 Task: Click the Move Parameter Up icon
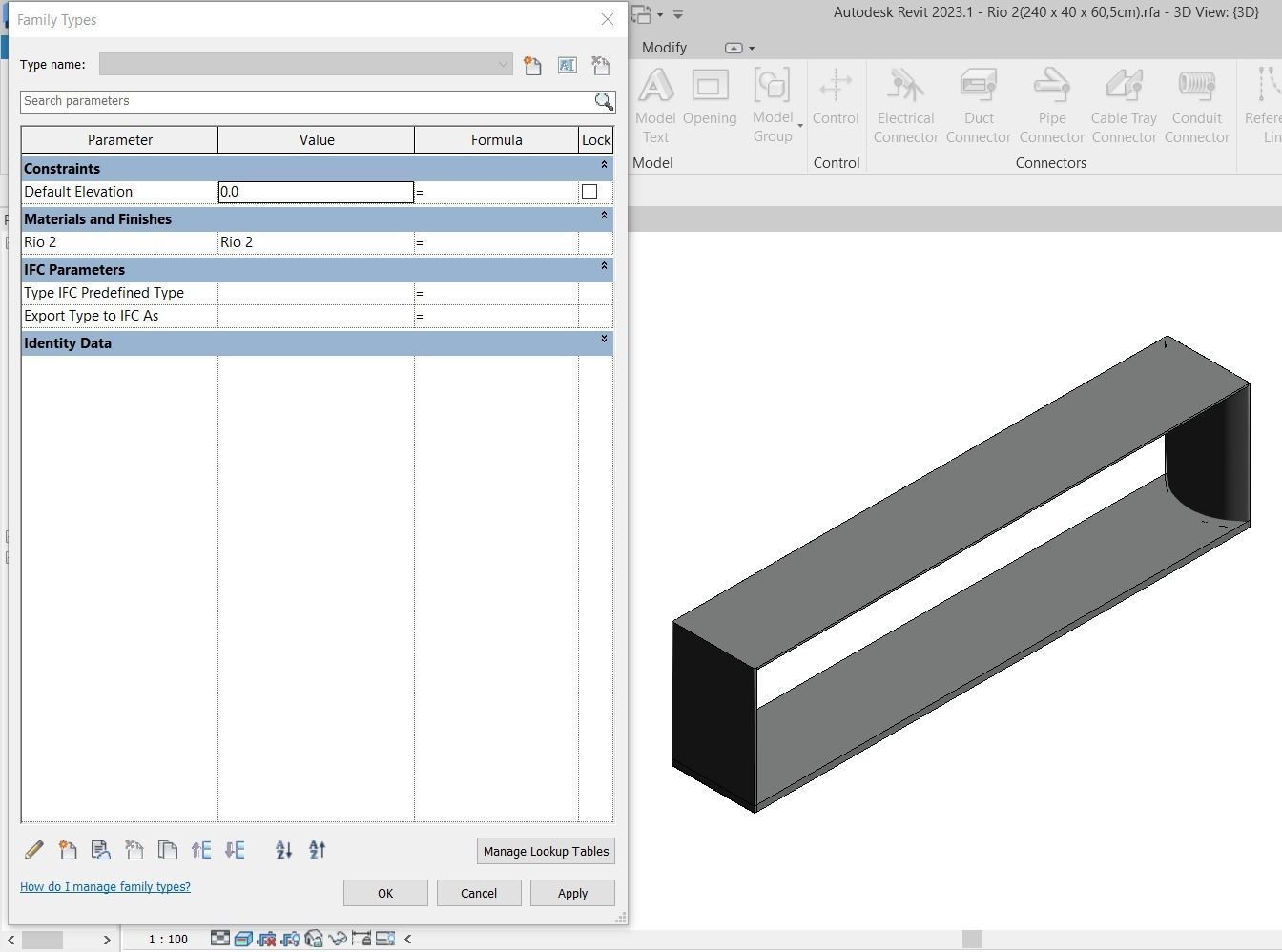tap(201, 849)
